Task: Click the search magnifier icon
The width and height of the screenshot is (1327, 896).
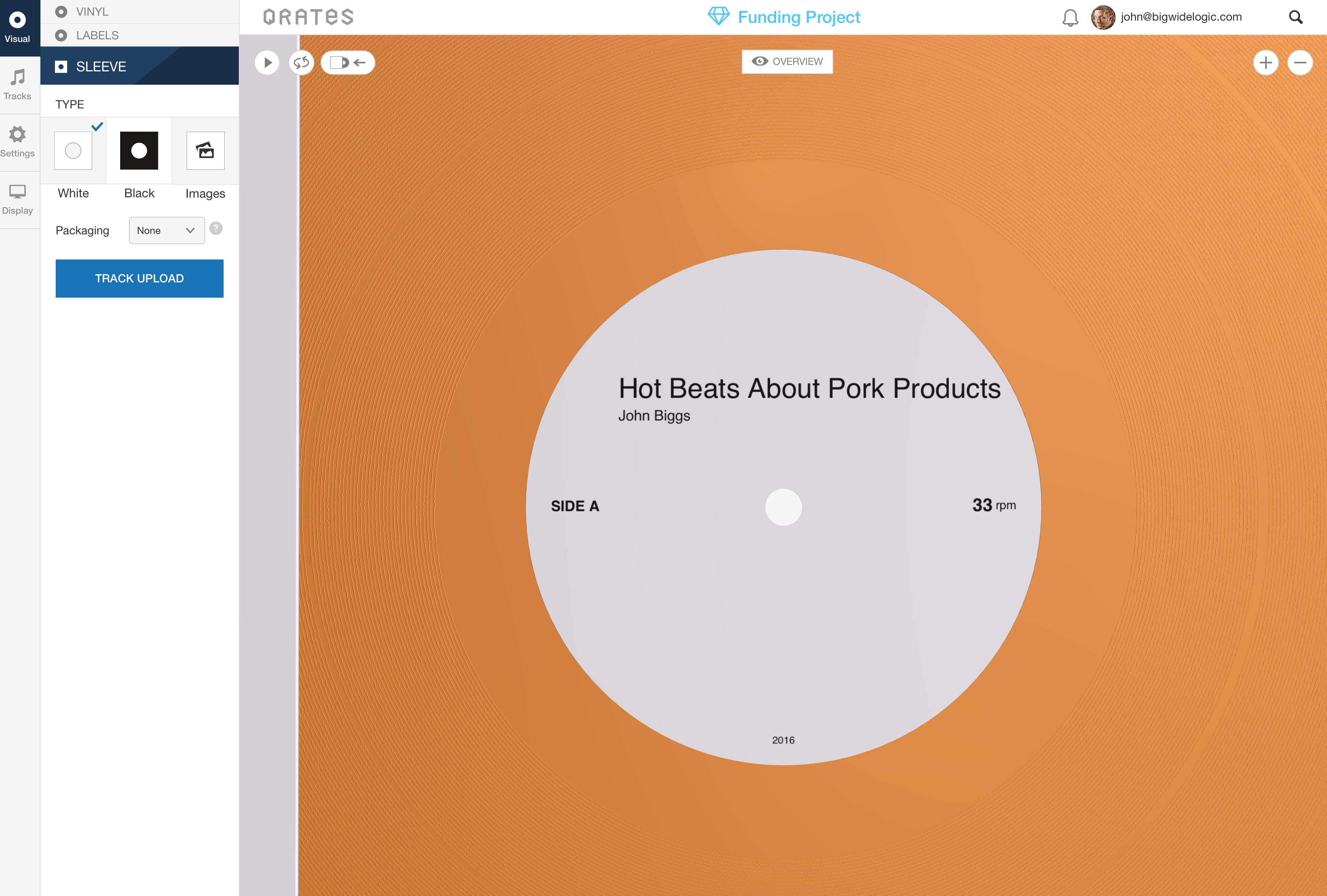Action: click(1295, 18)
